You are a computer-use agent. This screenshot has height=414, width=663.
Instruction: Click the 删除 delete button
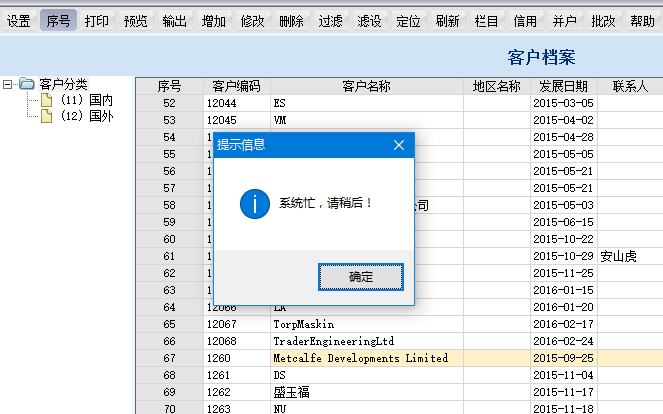click(x=291, y=20)
